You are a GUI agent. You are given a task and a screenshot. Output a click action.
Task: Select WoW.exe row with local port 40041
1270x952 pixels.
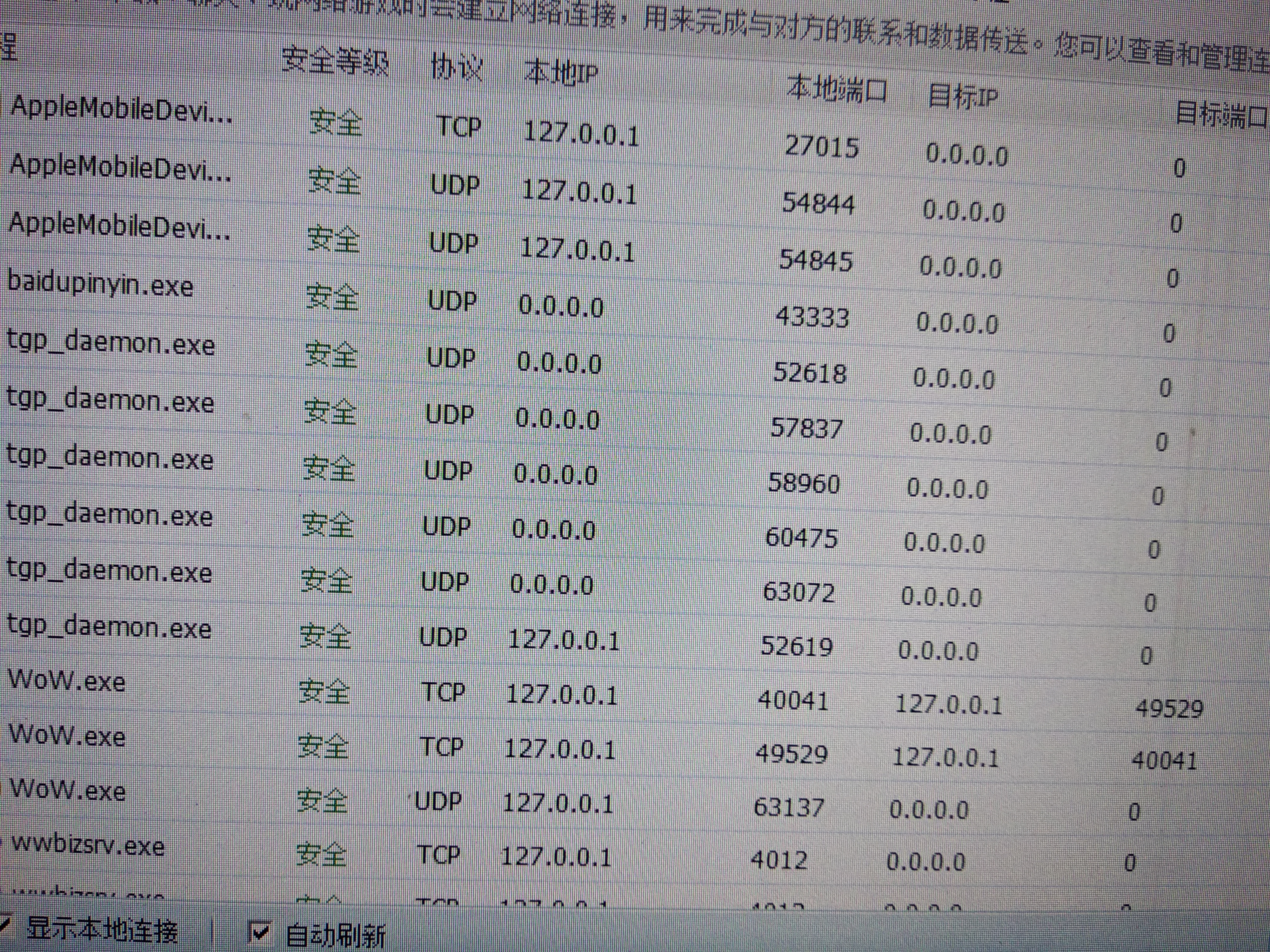click(x=67, y=681)
